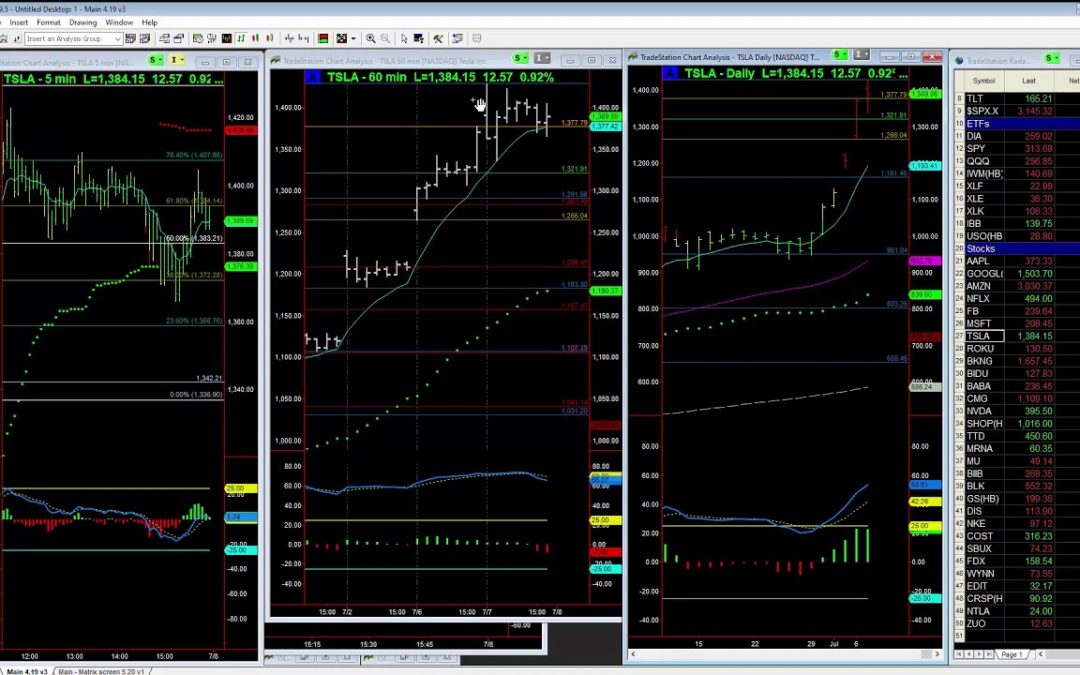Click the red and green color block icon

323,39
